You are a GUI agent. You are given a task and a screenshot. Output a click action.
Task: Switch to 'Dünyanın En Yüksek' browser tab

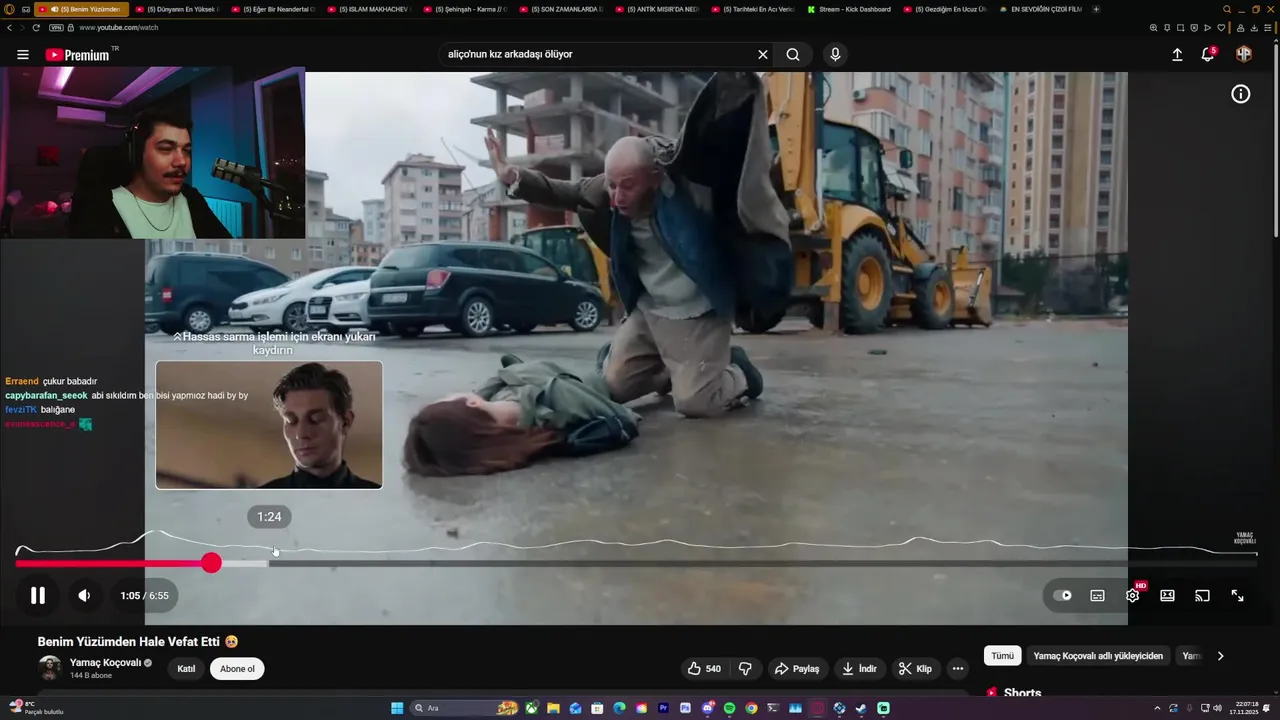(x=180, y=9)
